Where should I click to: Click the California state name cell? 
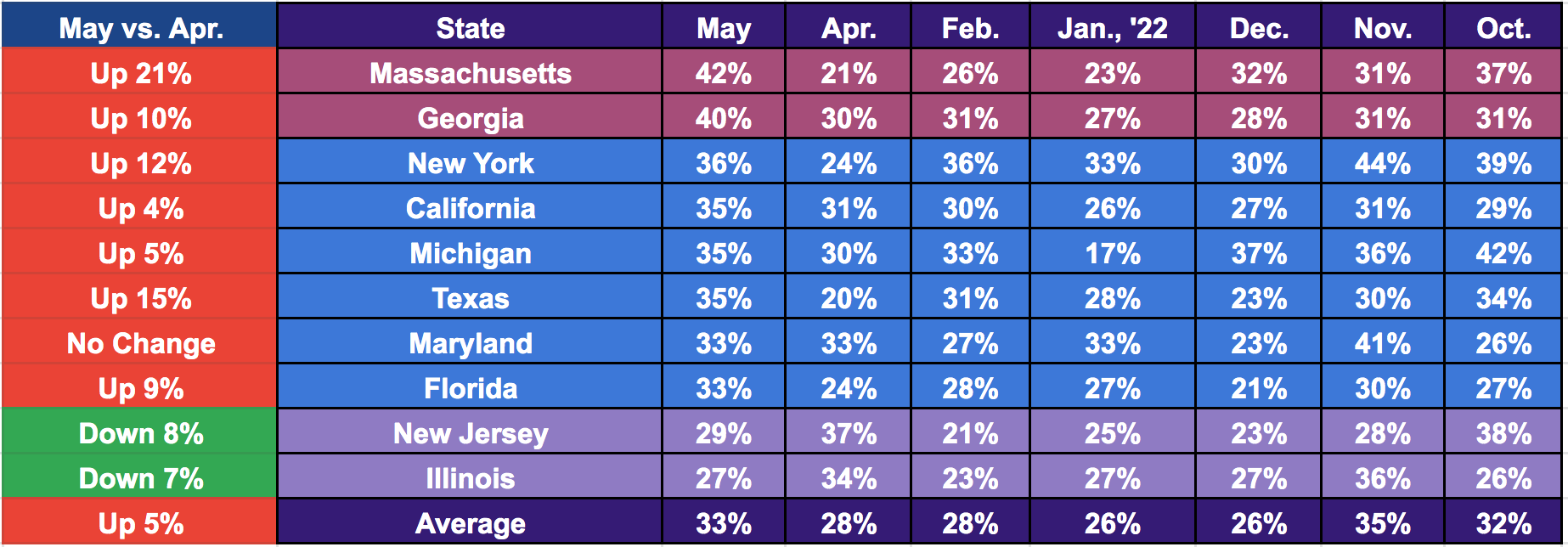(470, 208)
